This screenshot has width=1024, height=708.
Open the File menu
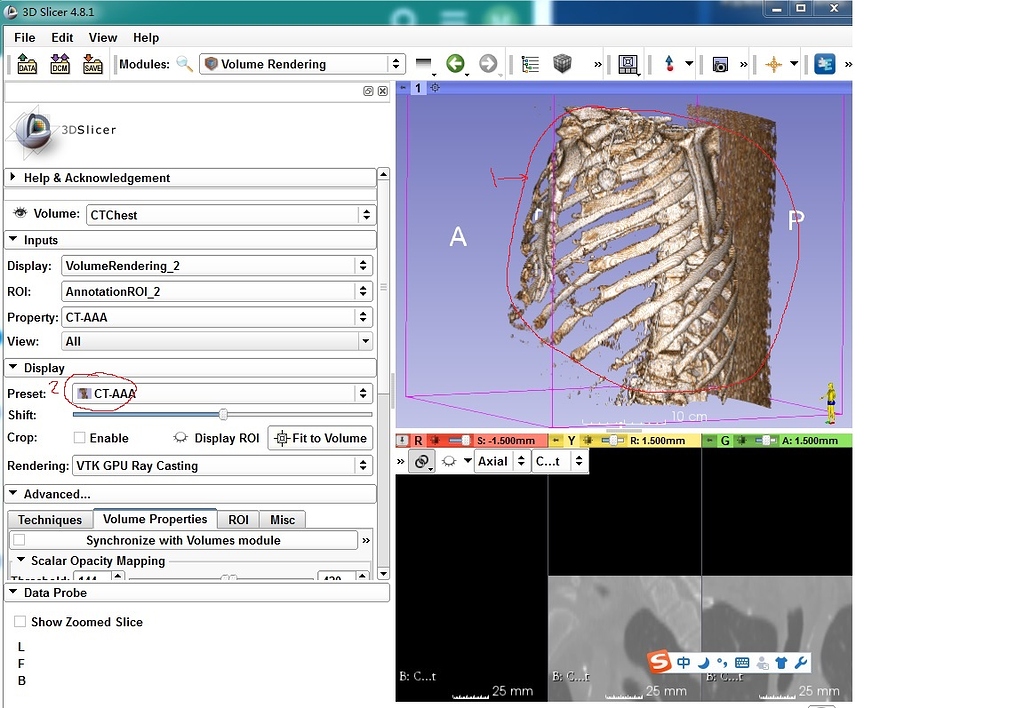25,38
